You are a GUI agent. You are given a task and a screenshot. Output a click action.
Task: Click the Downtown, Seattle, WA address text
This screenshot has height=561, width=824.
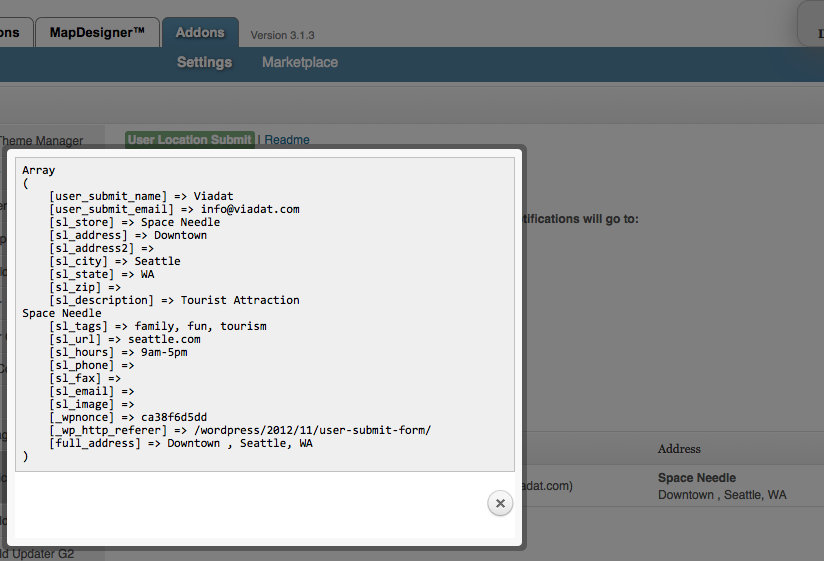[721, 495]
